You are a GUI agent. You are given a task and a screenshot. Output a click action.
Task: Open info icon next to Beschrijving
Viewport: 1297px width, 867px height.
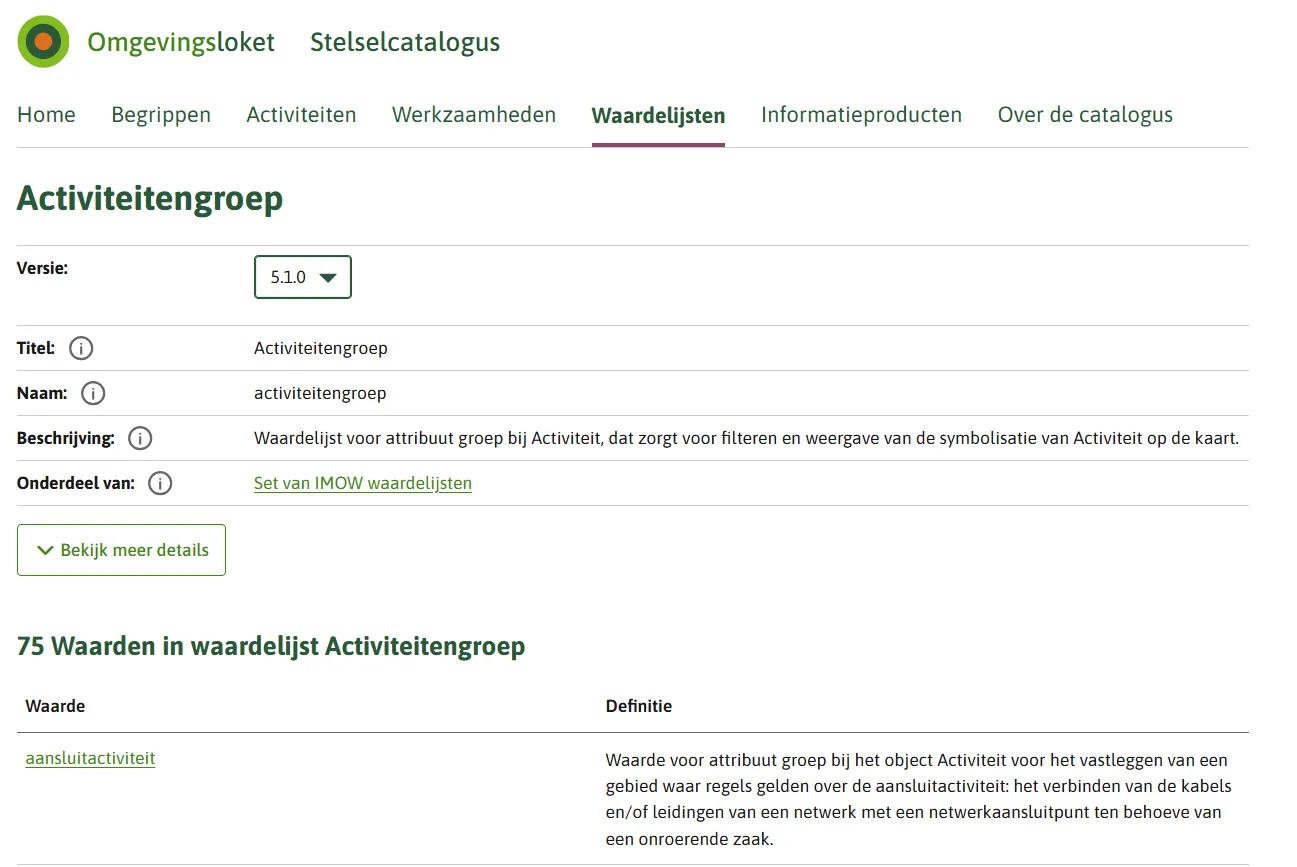click(x=140, y=438)
